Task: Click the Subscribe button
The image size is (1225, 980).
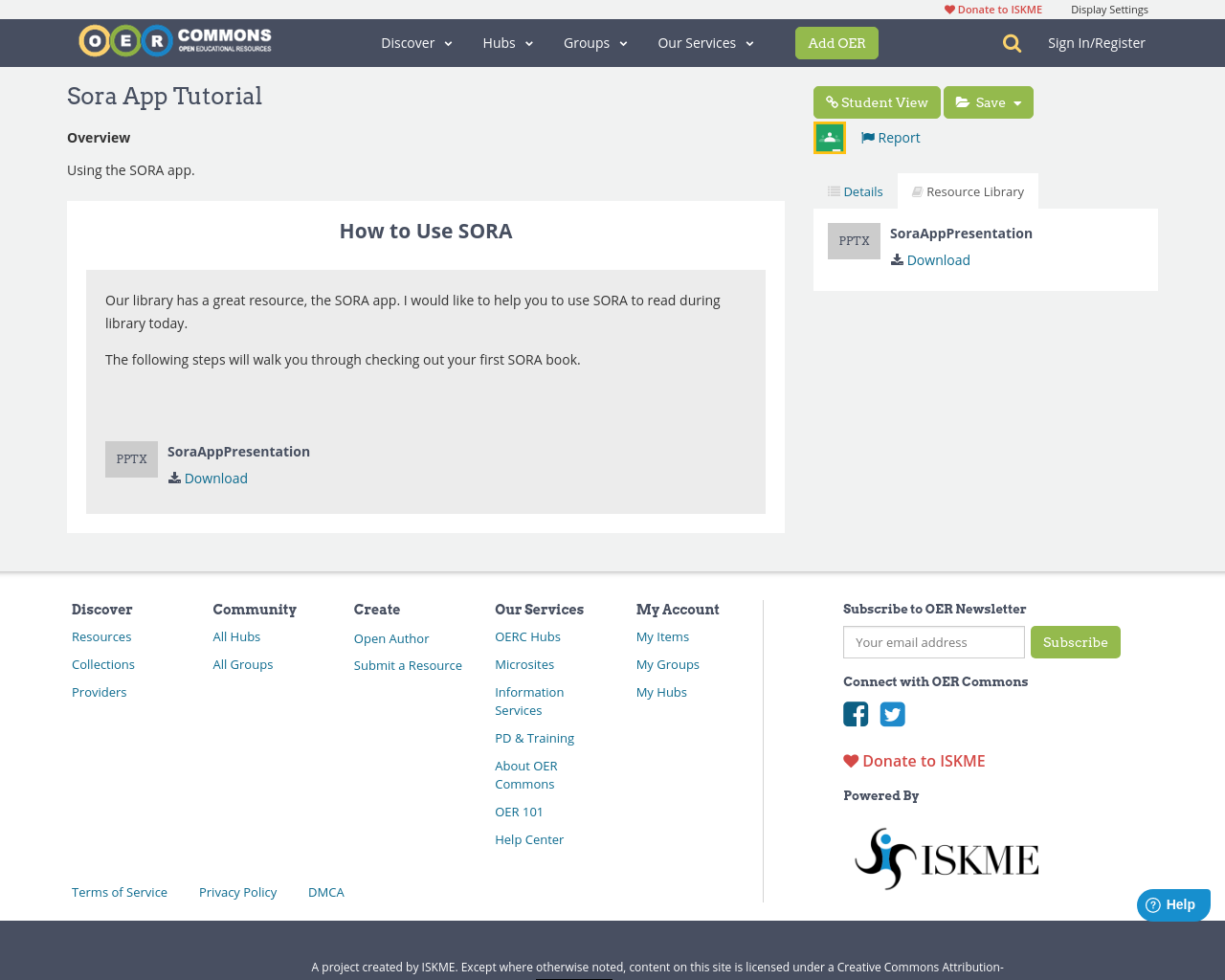Action: [x=1076, y=642]
